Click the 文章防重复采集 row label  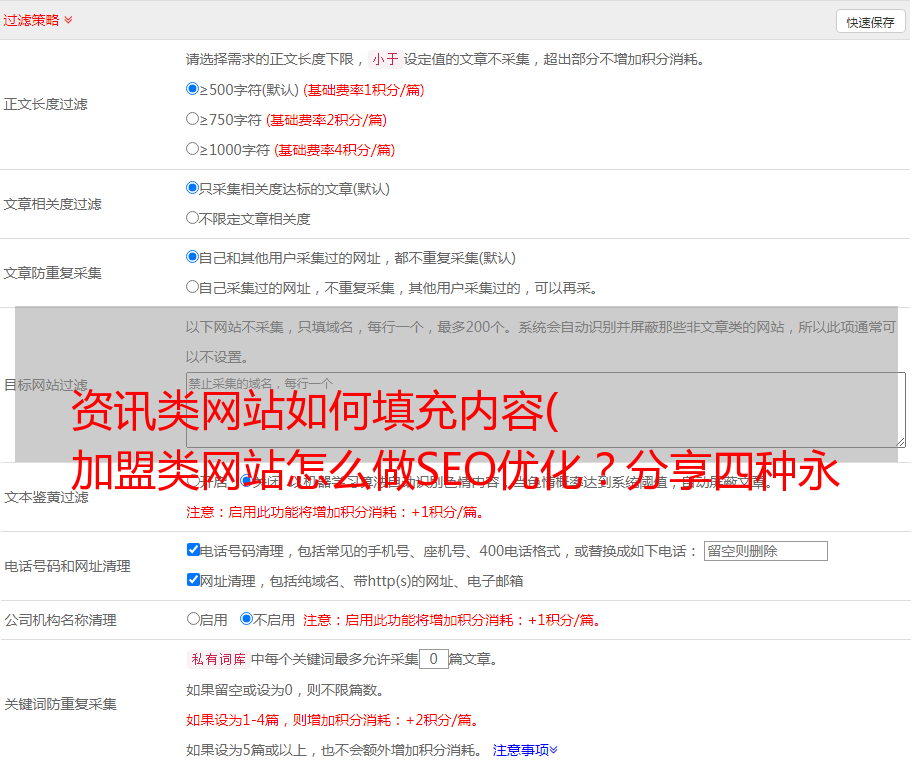coord(52,273)
